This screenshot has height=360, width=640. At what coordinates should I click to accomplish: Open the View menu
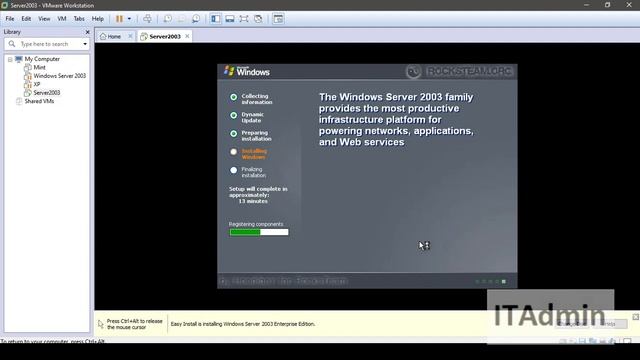tap(44, 19)
